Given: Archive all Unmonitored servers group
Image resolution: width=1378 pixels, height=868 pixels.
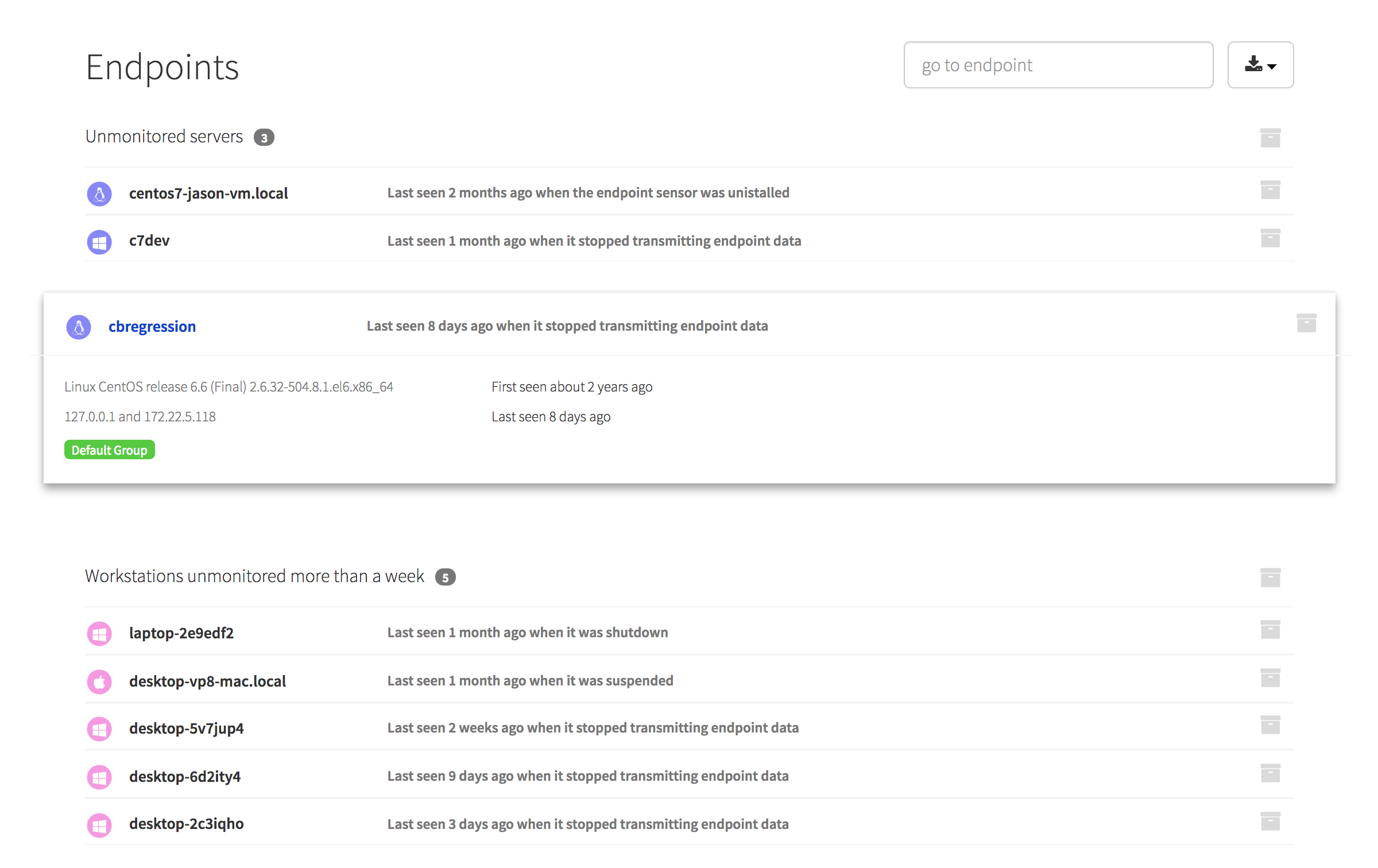Looking at the screenshot, I should click(1270, 138).
